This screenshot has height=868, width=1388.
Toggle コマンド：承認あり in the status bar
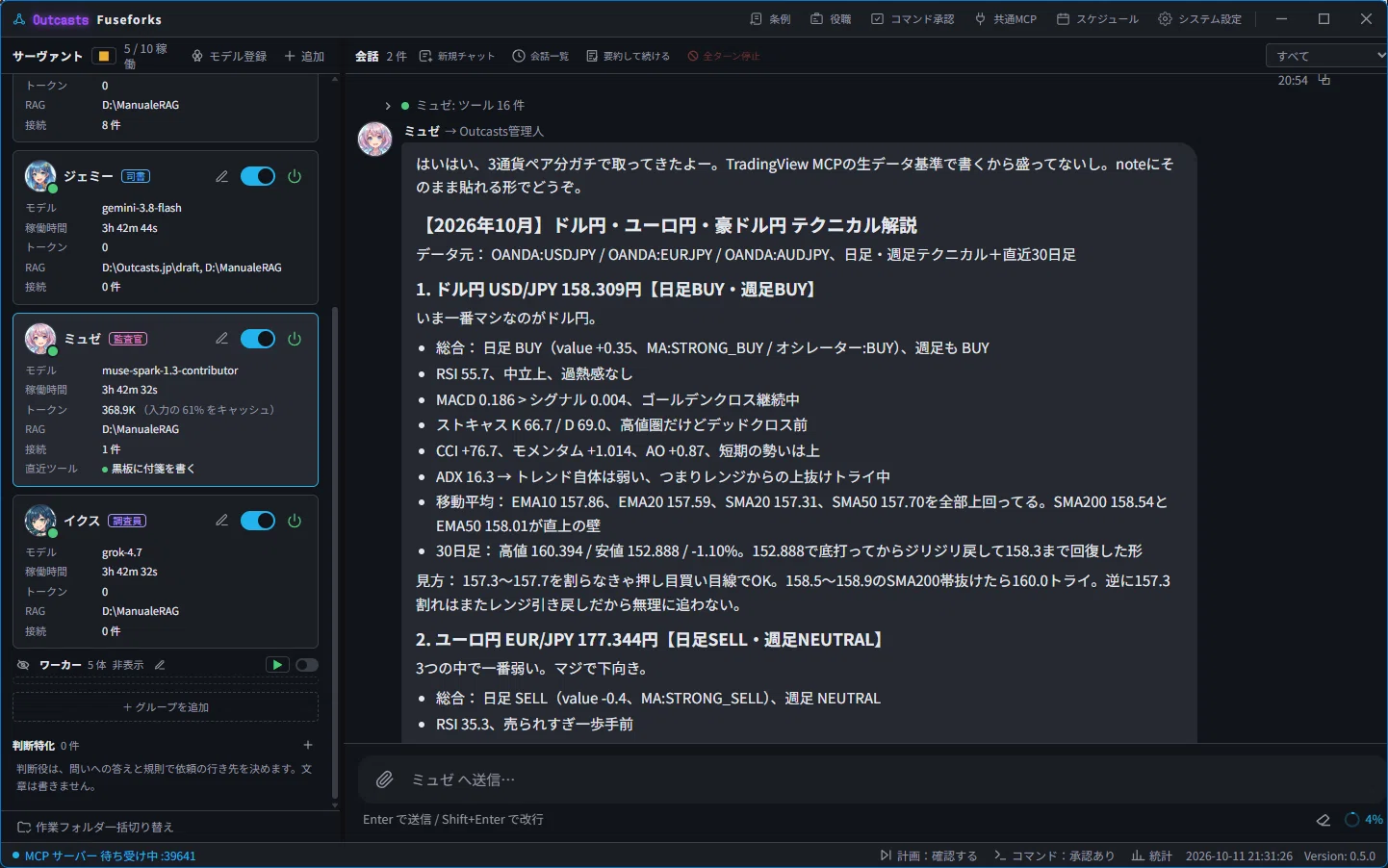[1055, 855]
